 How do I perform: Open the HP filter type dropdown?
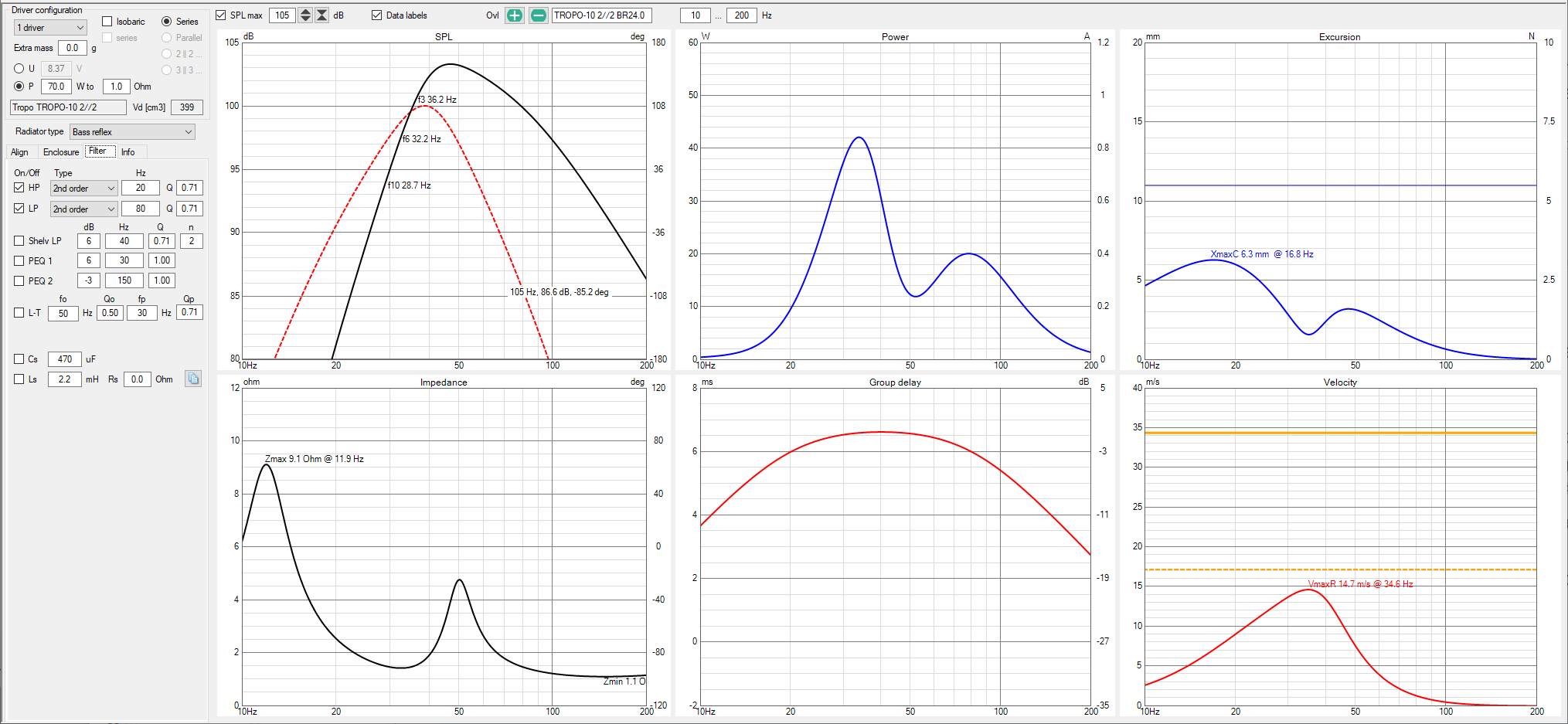pyautogui.click(x=83, y=189)
